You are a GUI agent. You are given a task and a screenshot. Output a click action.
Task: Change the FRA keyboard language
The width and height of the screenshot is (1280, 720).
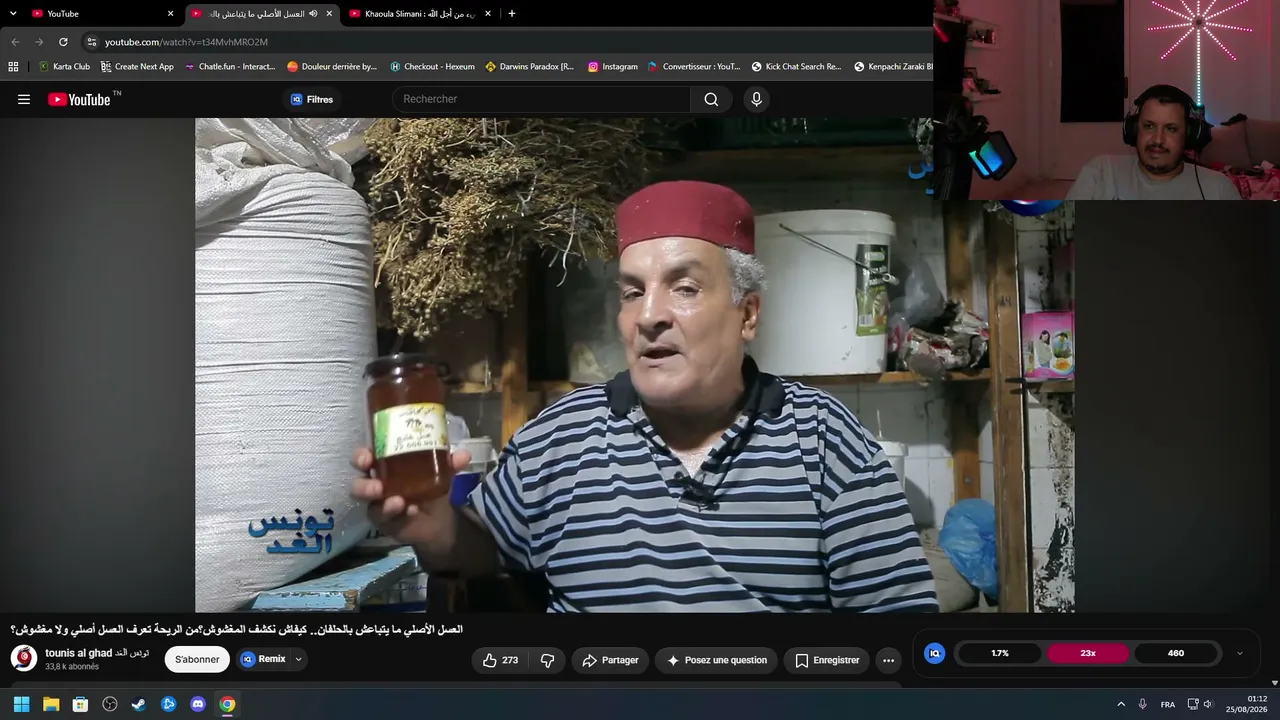1167,704
